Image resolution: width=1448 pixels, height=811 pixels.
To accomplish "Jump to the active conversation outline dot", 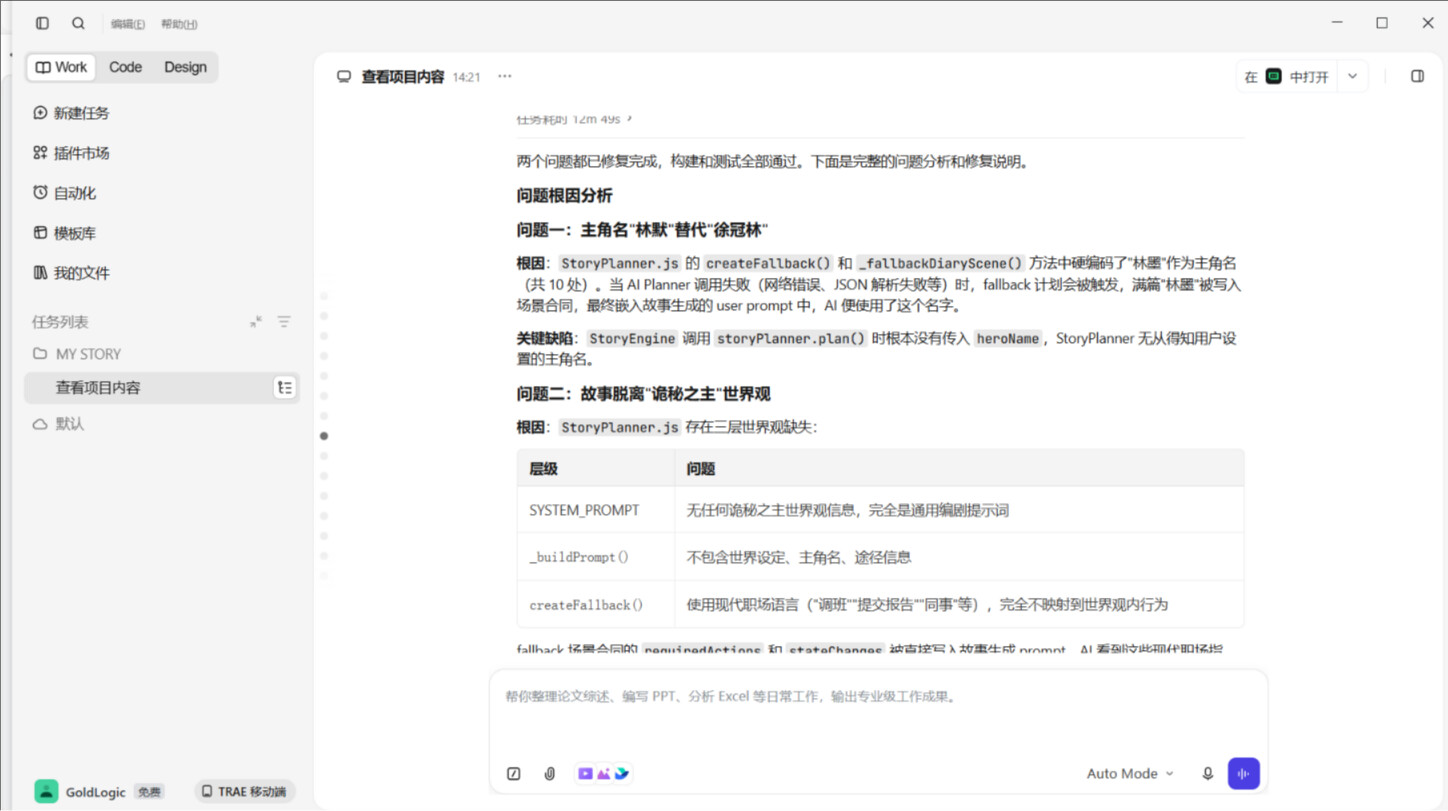I will (324, 436).
